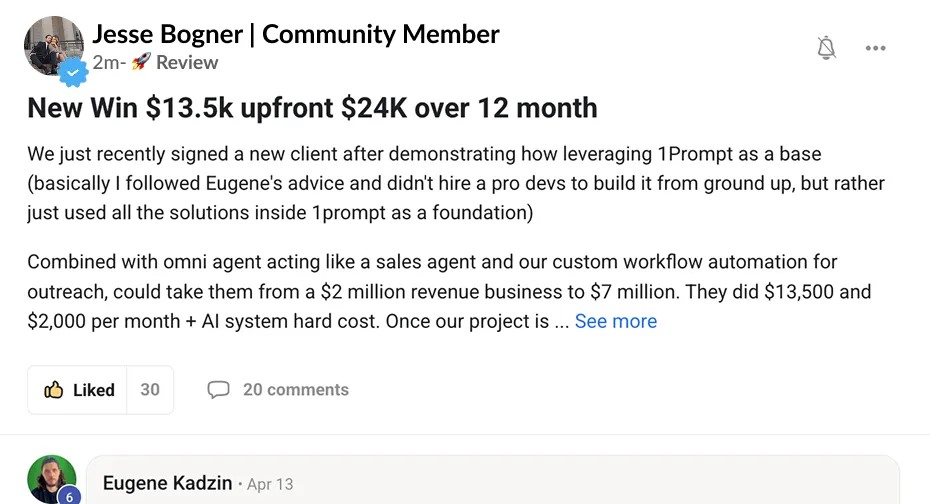Click Eugene Kadzin's avatar in comments
Image resolution: width=930 pixels, height=504 pixels.
(52, 479)
